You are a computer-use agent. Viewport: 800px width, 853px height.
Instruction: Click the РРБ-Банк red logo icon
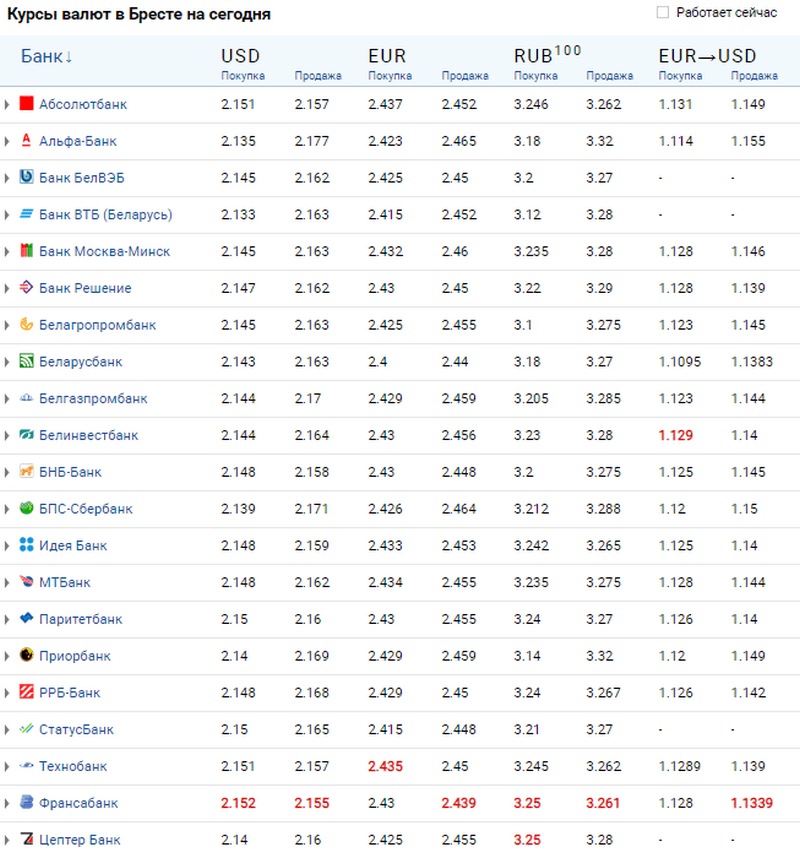[27, 693]
